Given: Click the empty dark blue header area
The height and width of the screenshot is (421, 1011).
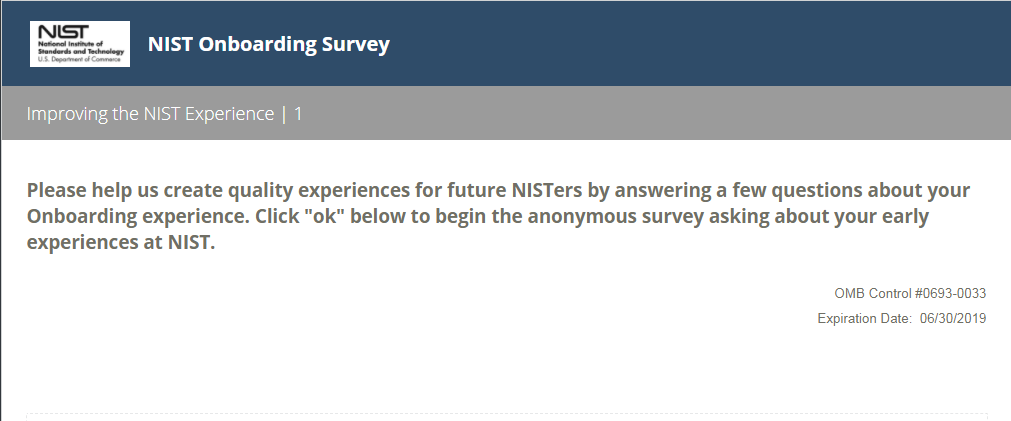Looking at the screenshot, I should (x=700, y=44).
